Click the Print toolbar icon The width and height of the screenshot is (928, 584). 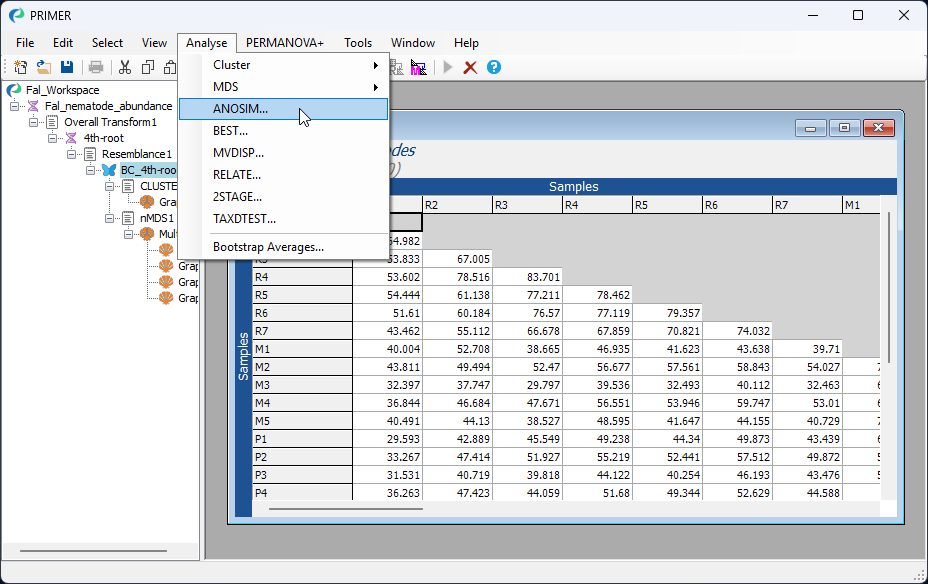click(96, 67)
